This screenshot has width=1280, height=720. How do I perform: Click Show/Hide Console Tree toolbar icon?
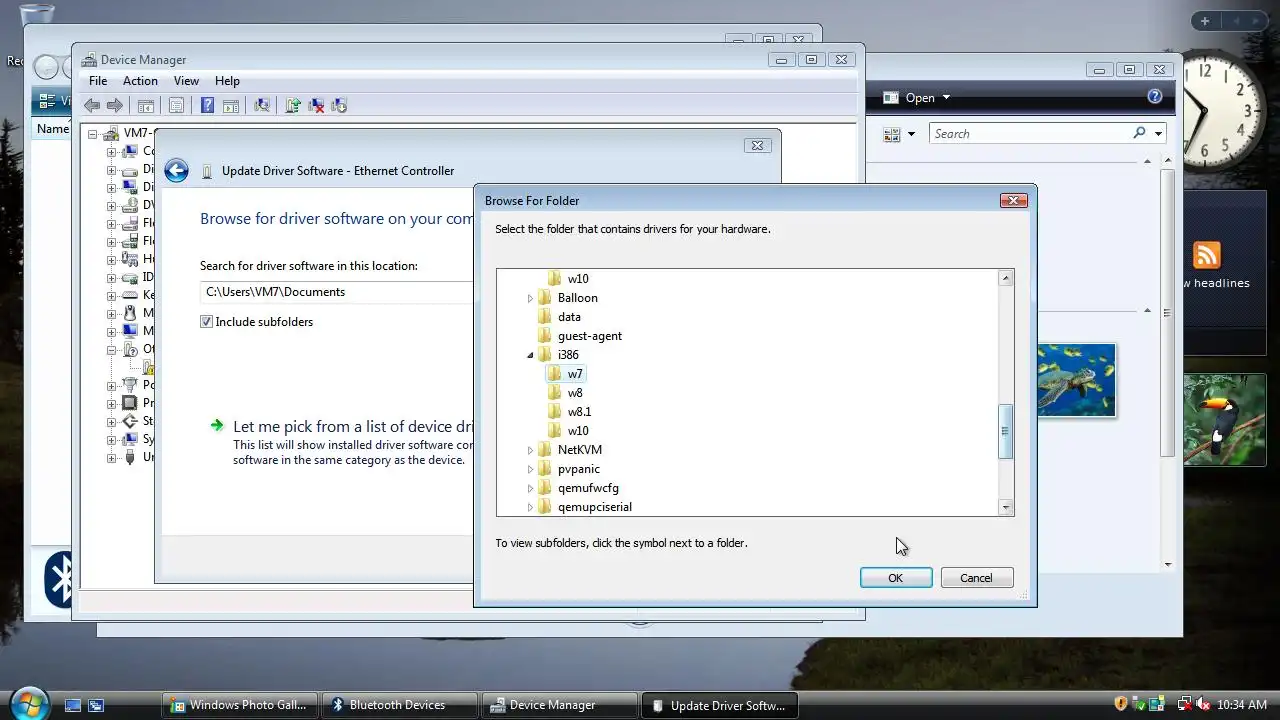pos(146,105)
